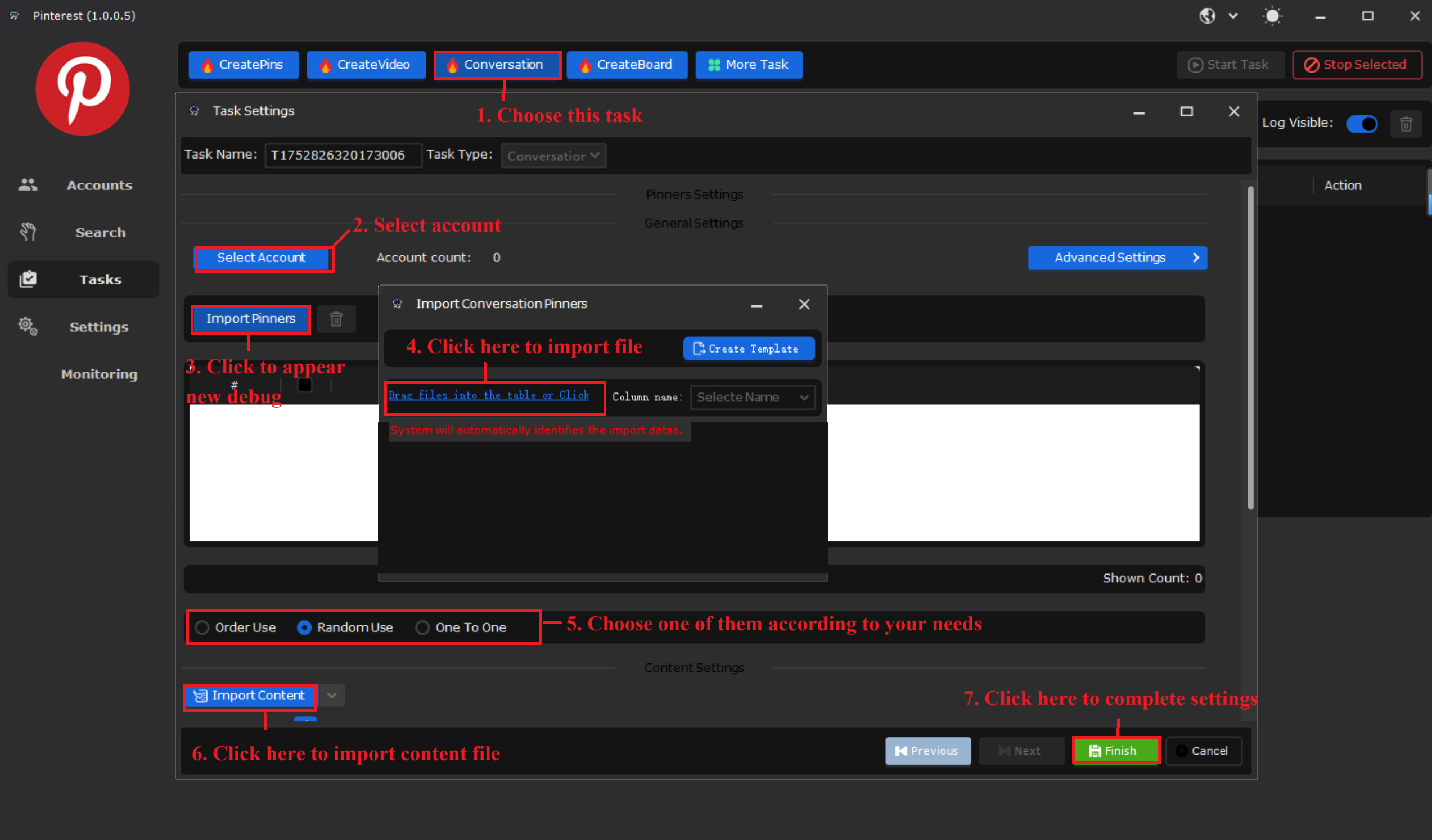
Task: Choose the CreateVideo task
Action: (366, 65)
